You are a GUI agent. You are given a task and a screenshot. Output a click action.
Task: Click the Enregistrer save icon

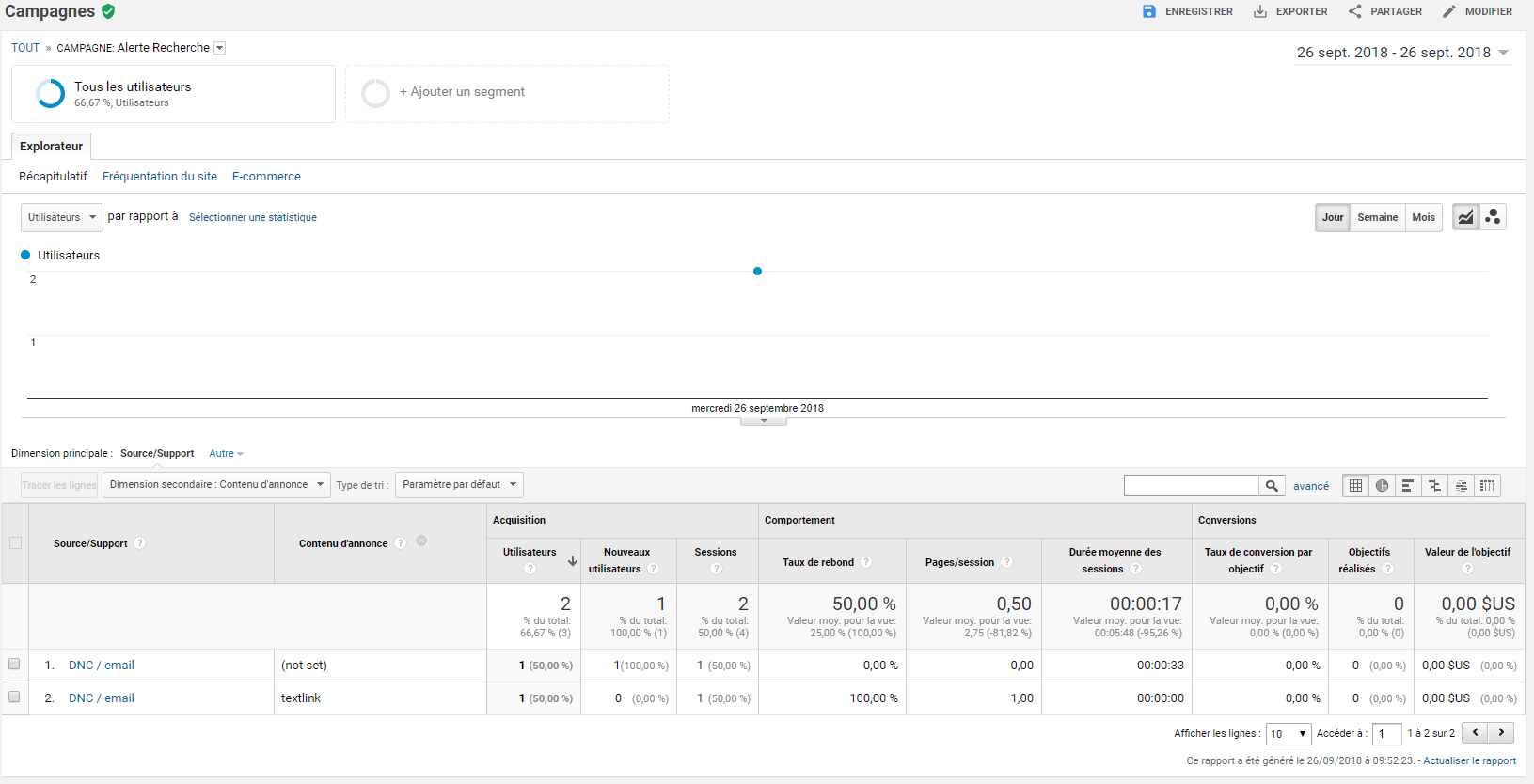point(1149,11)
